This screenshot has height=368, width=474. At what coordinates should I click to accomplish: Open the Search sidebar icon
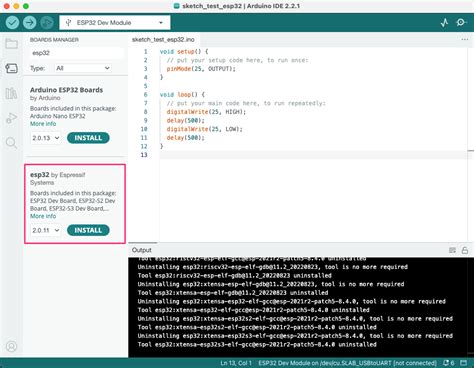click(x=11, y=143)
